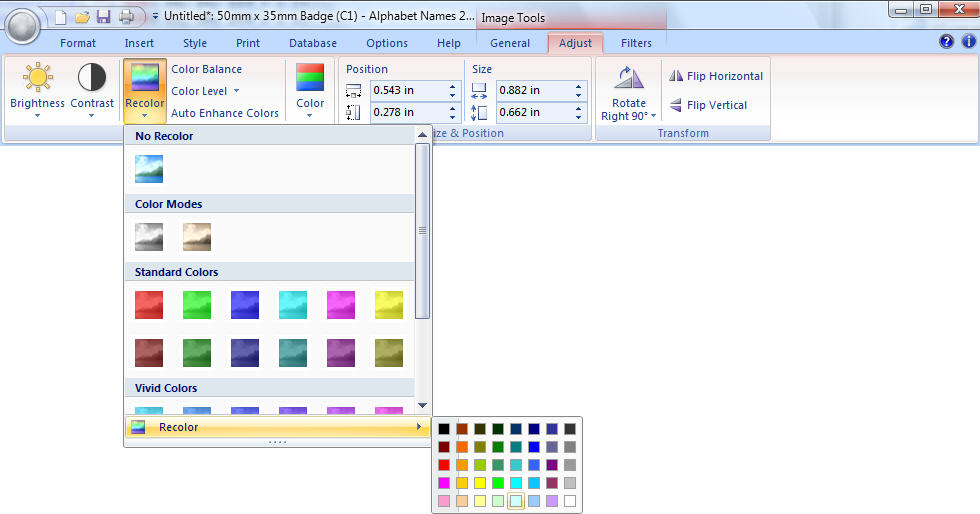Click the horizontal position input field
Screen dimensions: 980x514
408,90
